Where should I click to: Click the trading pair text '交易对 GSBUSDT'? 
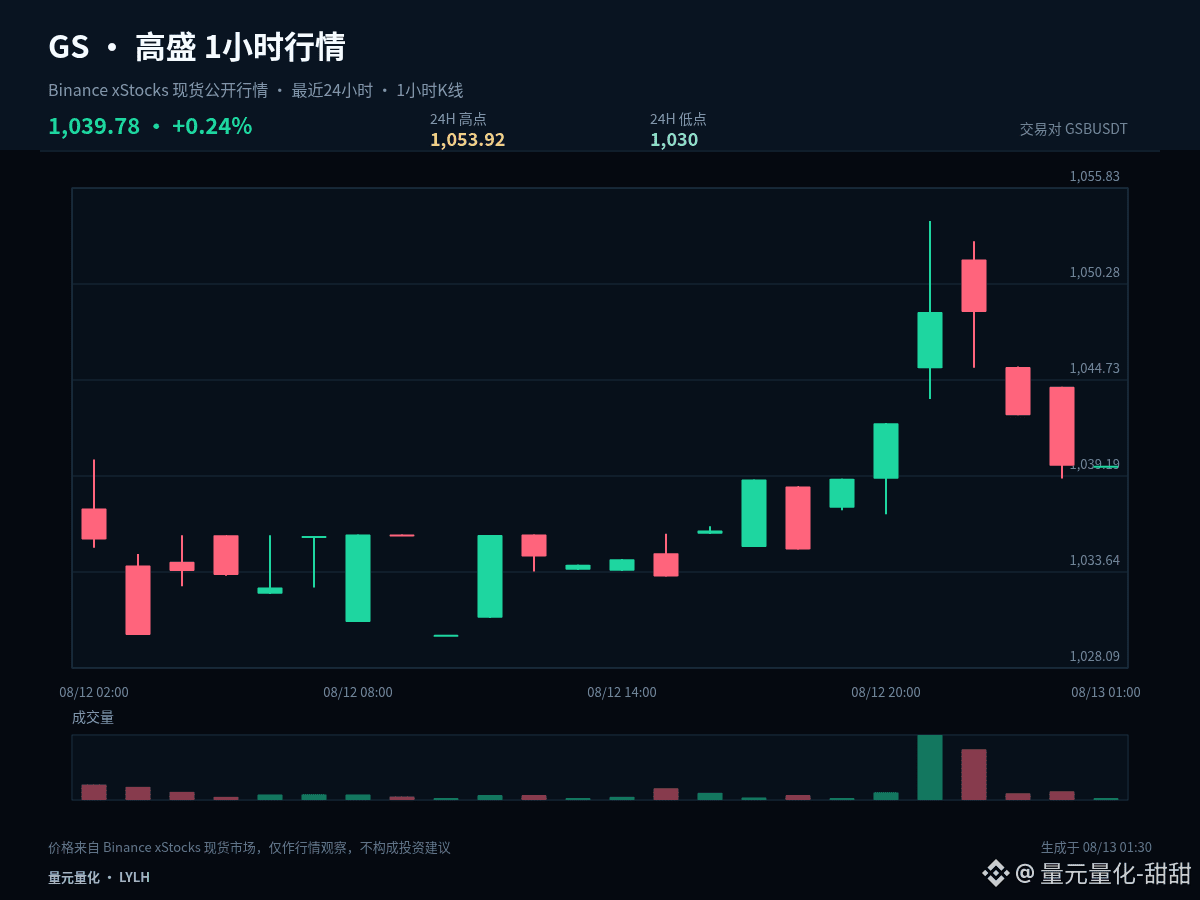tap(1074, 129)
